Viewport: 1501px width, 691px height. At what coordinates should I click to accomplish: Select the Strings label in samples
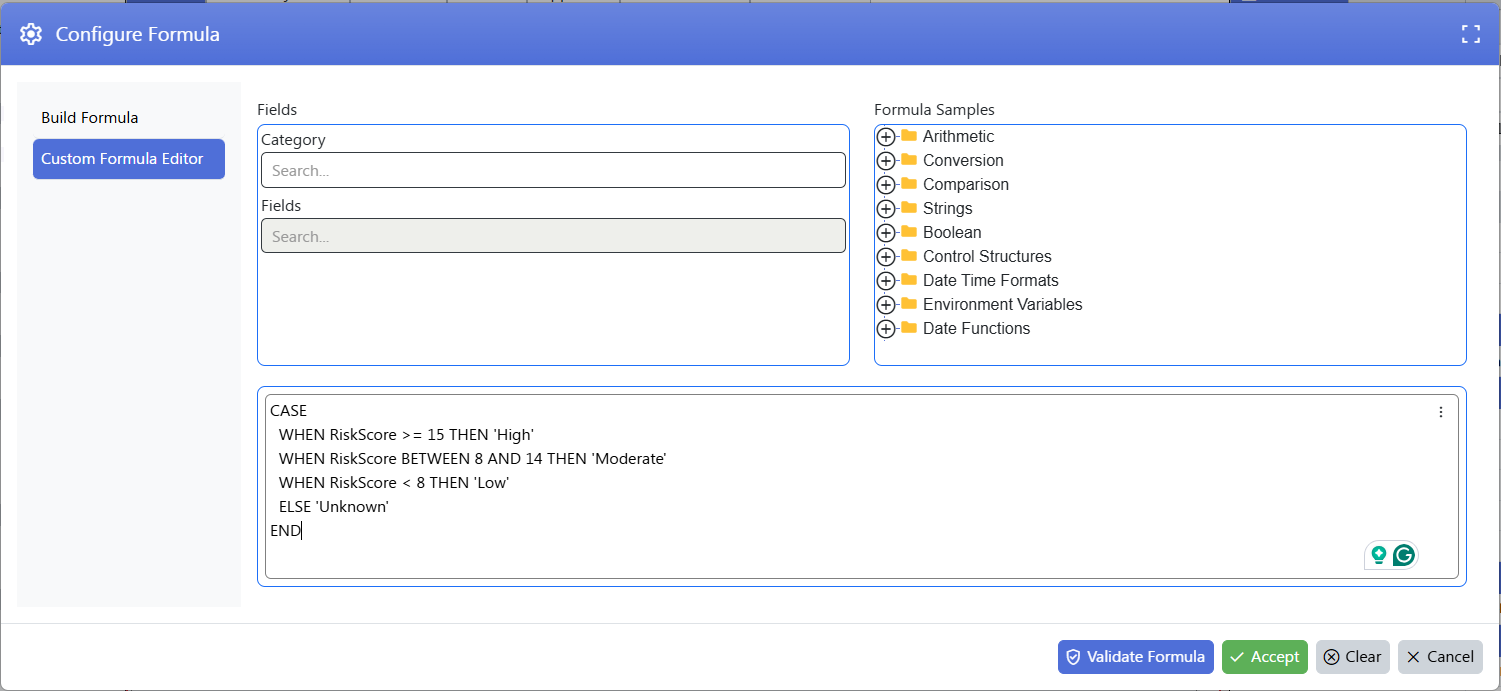[947, 208]
